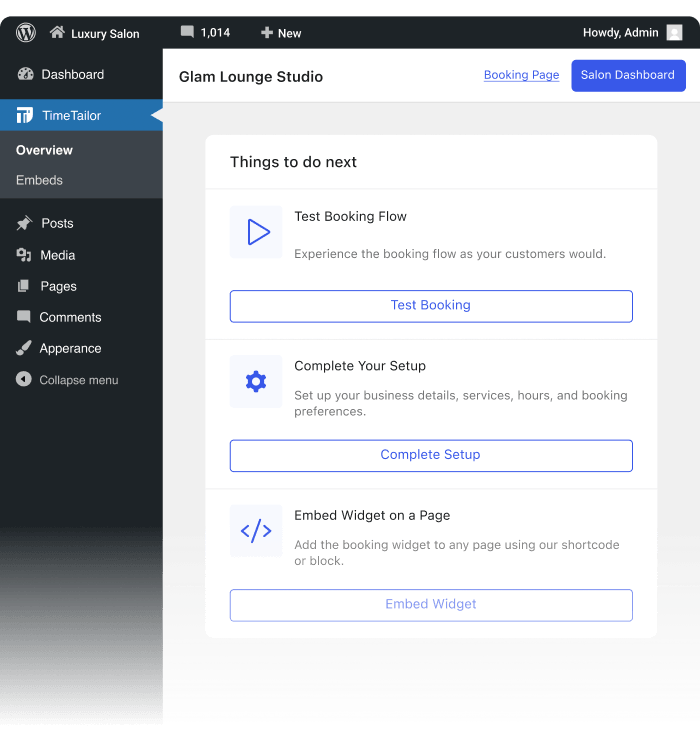Image resolution: width=700 pixels, height=752 pixels.
Task: Click the Pages icon in sidebar
Action: click(x=23, y=286)
